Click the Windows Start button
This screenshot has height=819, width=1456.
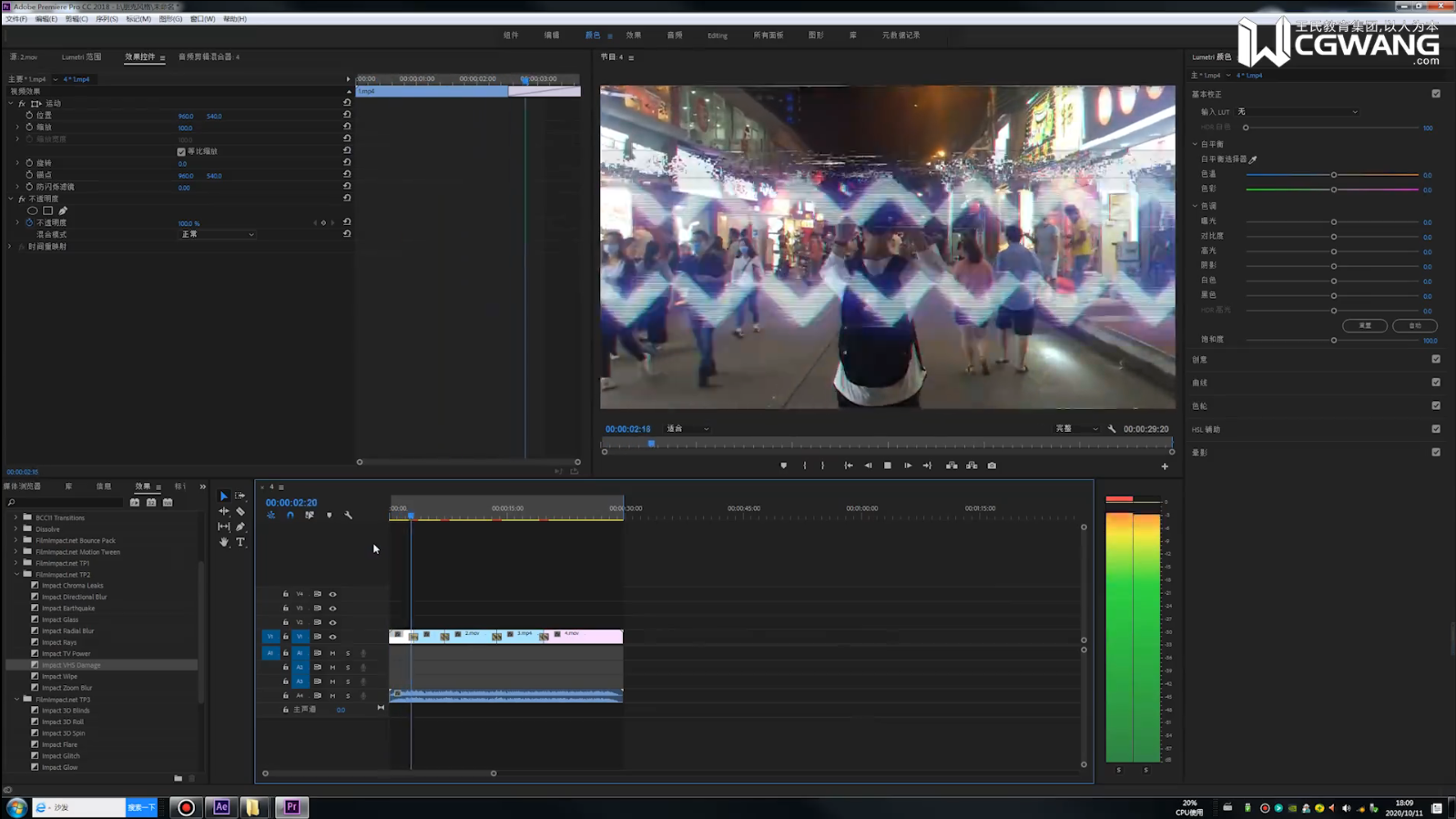pyautogui.click(x=16, y=807)
